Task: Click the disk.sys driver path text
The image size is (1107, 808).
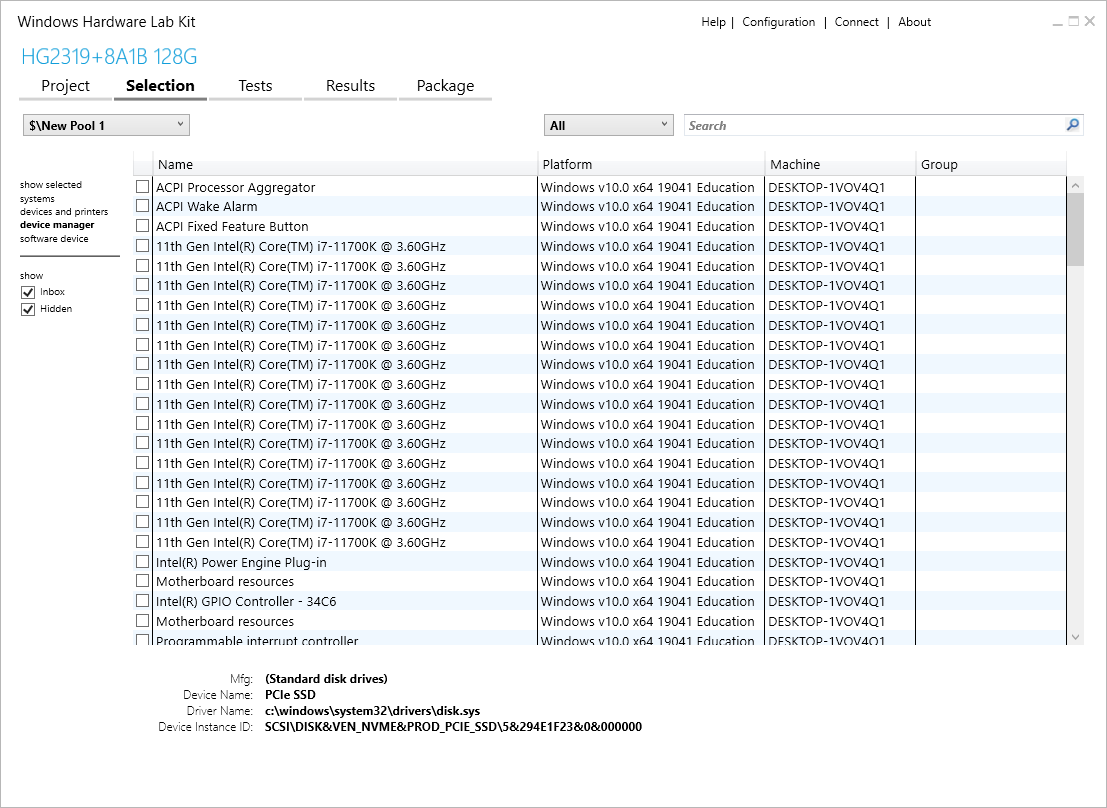Action: [372, 711]
